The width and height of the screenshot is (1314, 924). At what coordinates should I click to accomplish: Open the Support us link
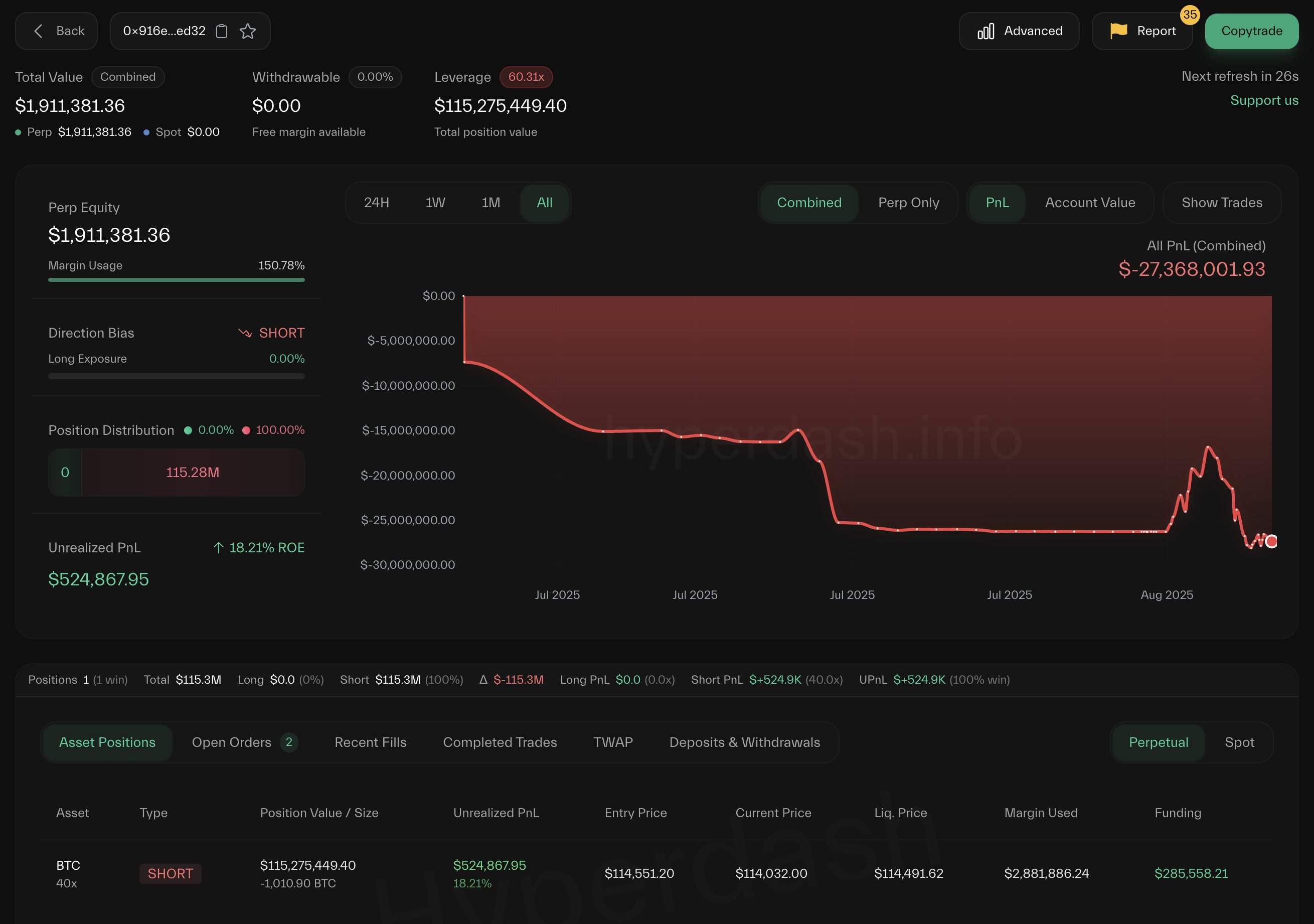[x=1264, y=100]
